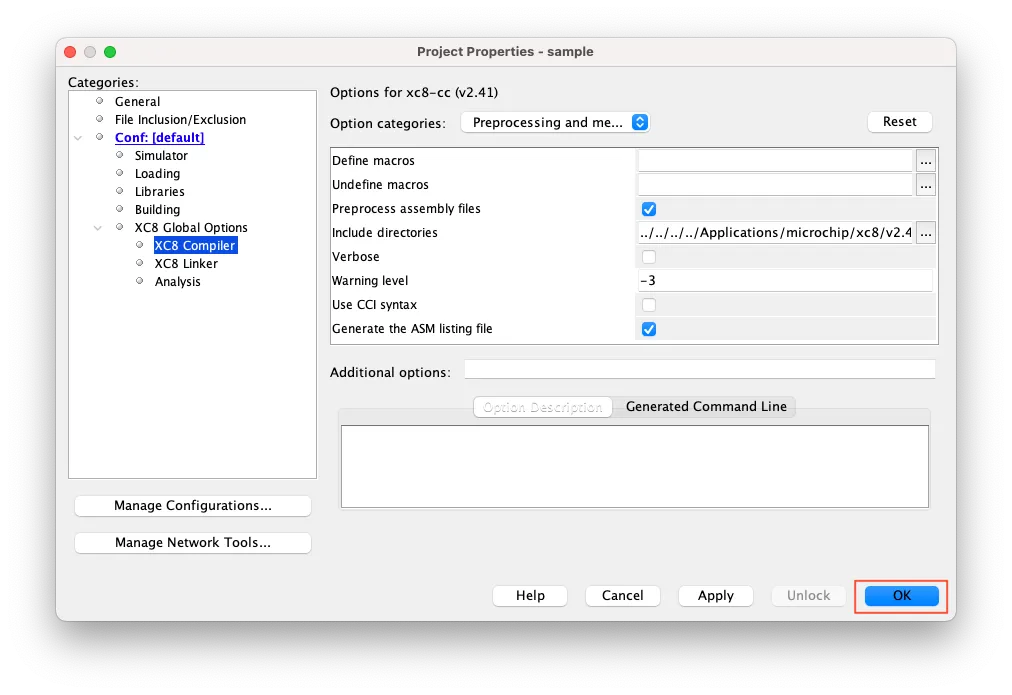Open the Option categories dropdown
This screenshot has width=1012, height=695.
tap(555, 123)
